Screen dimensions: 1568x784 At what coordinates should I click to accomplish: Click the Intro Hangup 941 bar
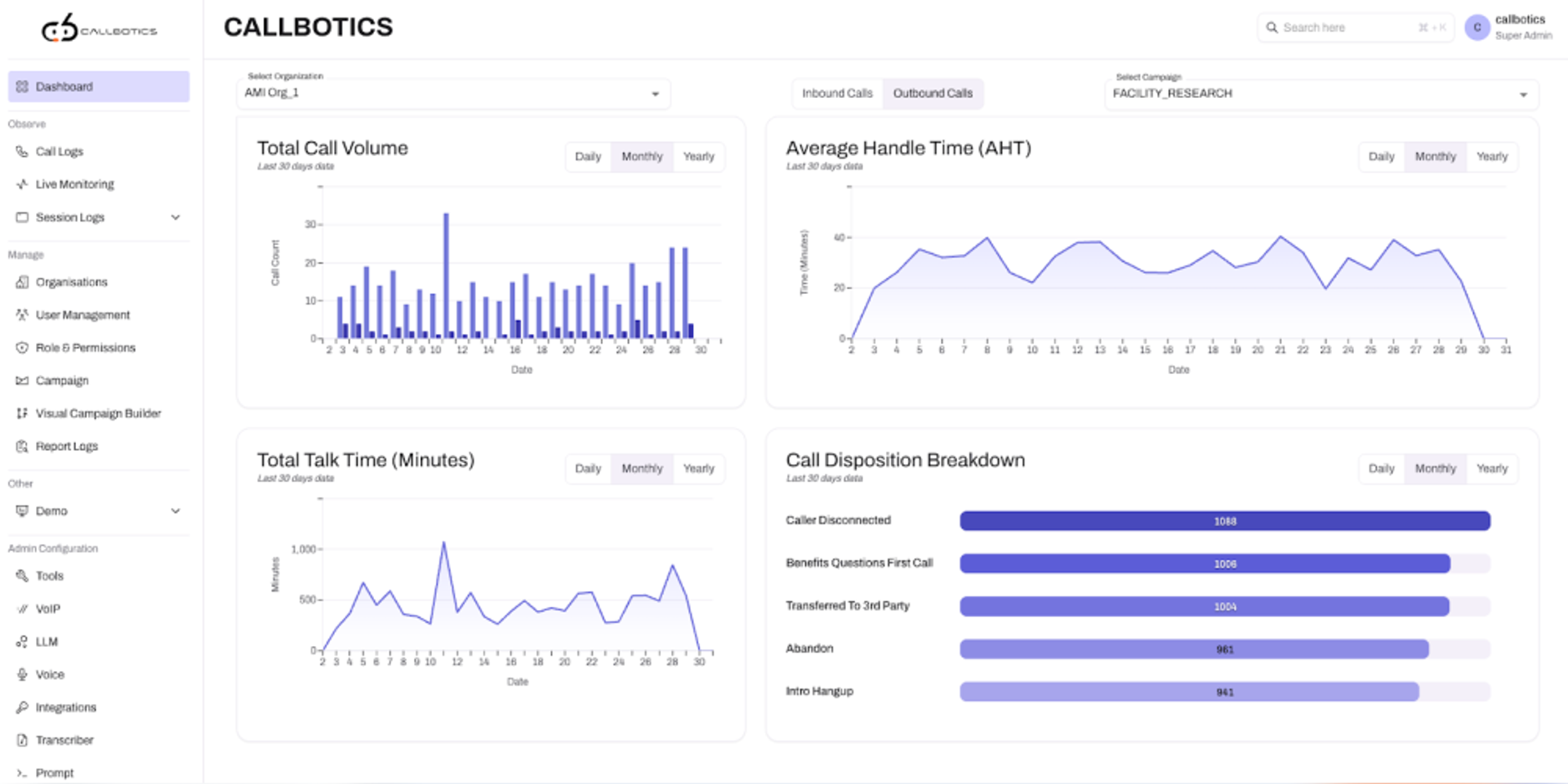click(x=1189, y=692)
